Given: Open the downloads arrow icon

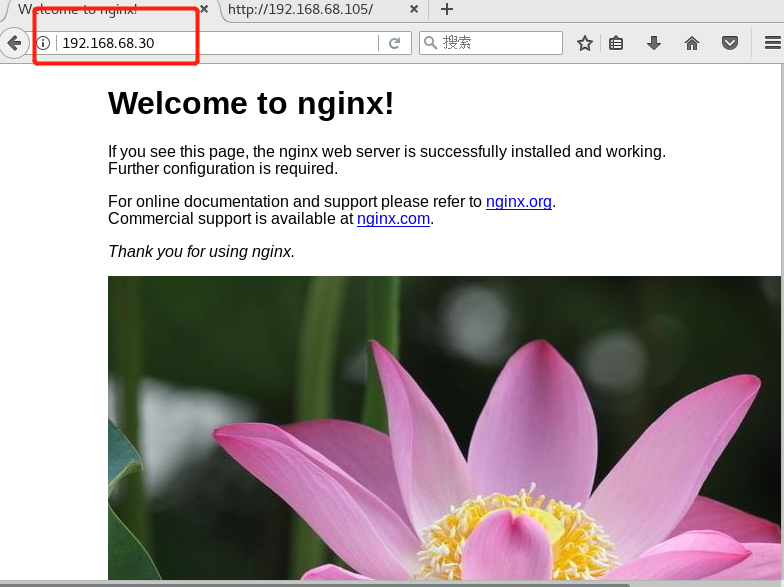Looking at the screenshot, I should pyautogui.click(x=654, y=43).
